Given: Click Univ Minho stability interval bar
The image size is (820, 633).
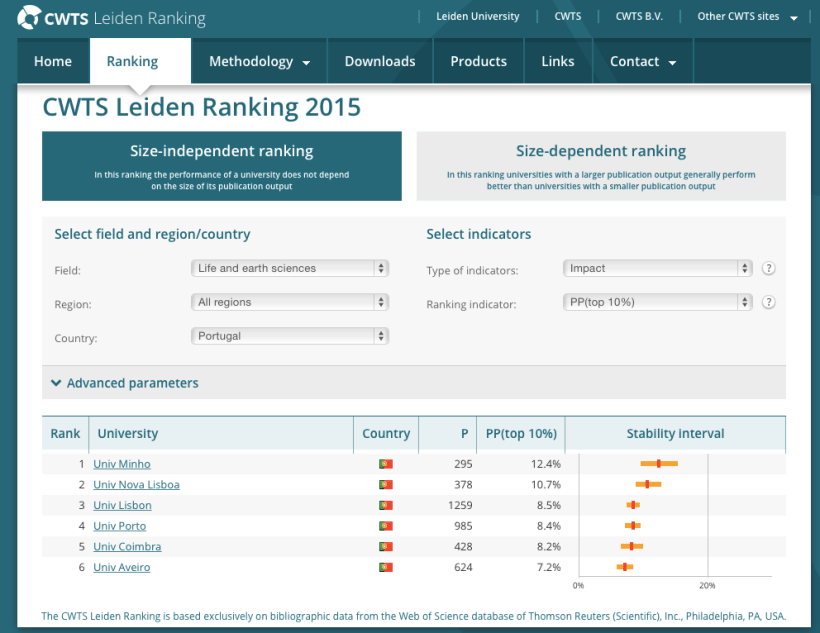Looking at the screenshot, I should (x=659, y=464).
